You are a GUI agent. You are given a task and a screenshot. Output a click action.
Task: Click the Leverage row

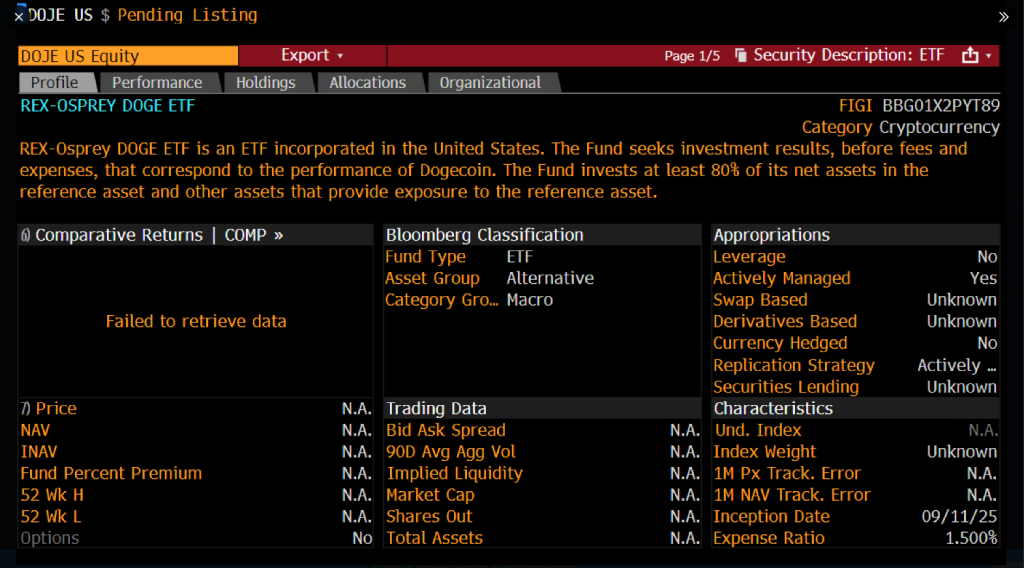[856, 257]
